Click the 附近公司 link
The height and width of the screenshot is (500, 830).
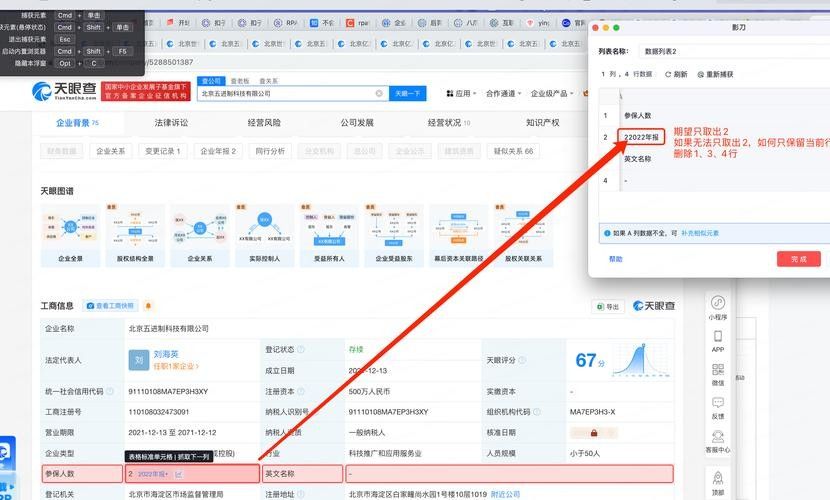coord(505,494)
